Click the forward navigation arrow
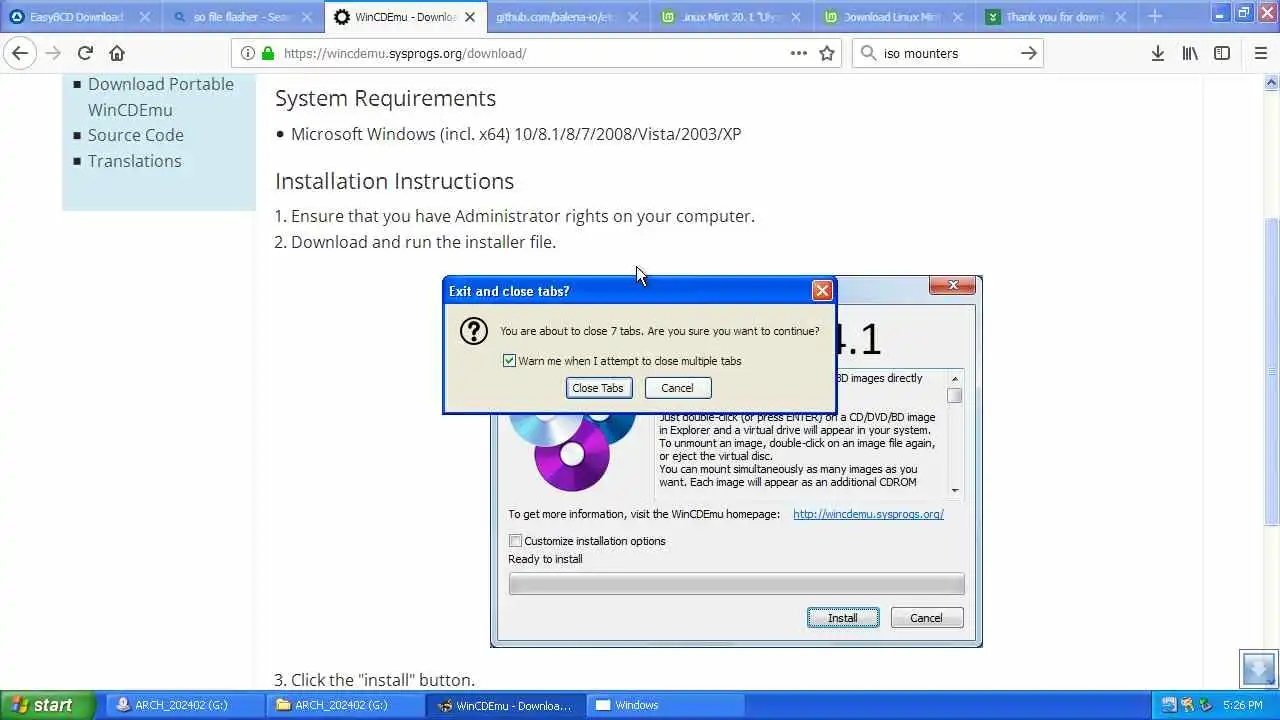The height and width of the screenshot is (720, 1280). pos(53,53)
